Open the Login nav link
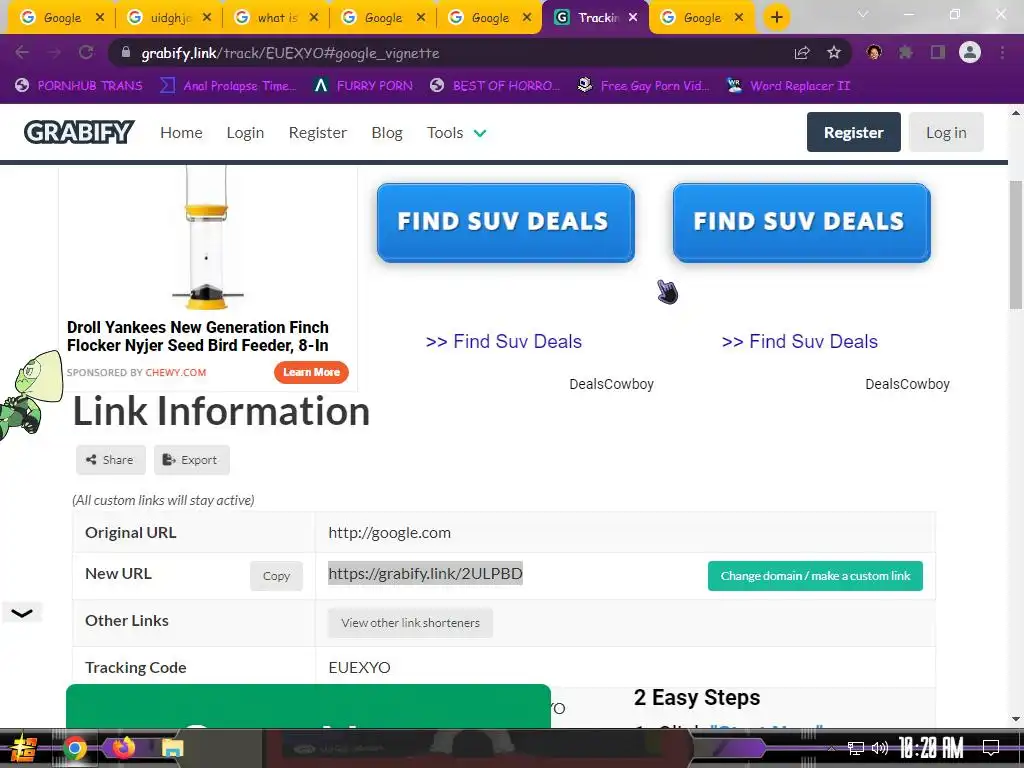1024x768 pixels. (245, 133)
